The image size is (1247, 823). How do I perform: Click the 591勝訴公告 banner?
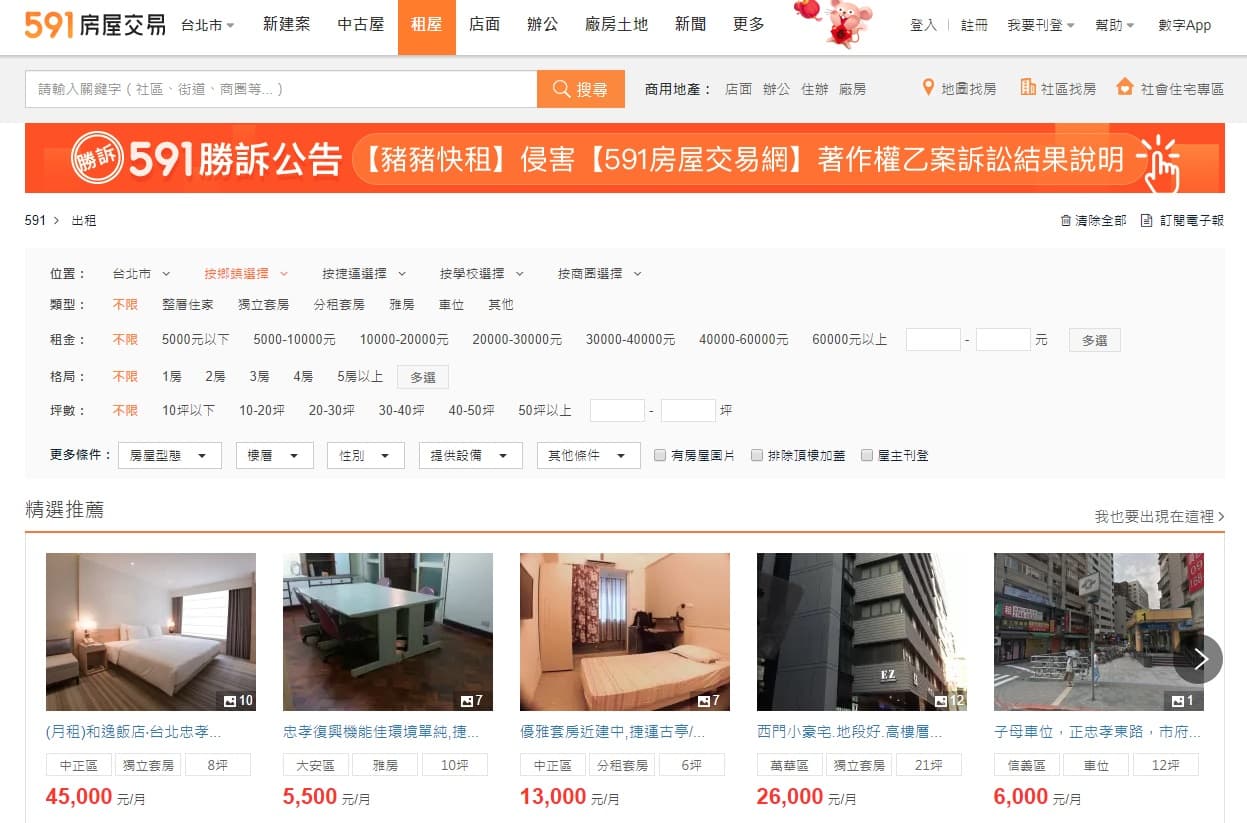point(624,158)
